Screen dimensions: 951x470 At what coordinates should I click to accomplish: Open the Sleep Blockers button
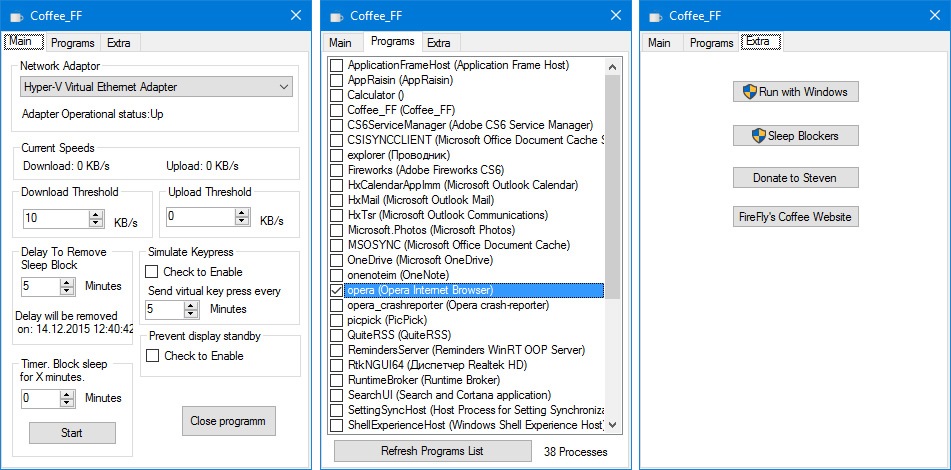coord(796,136)
